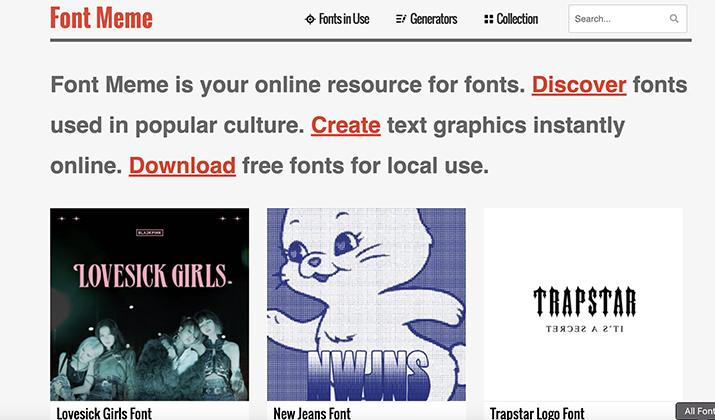
Task: Click the Lovesick Girls Font title
Action: [x=104, y=413]
